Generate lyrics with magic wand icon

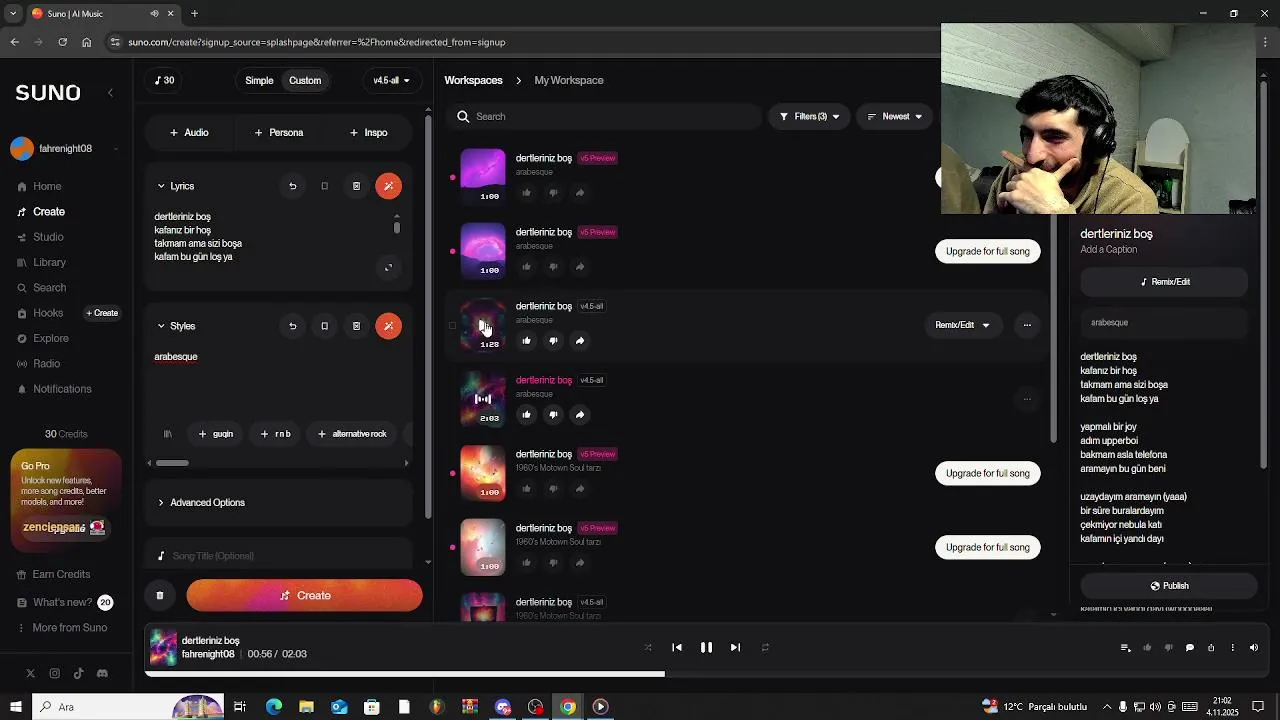click(388, 186)
